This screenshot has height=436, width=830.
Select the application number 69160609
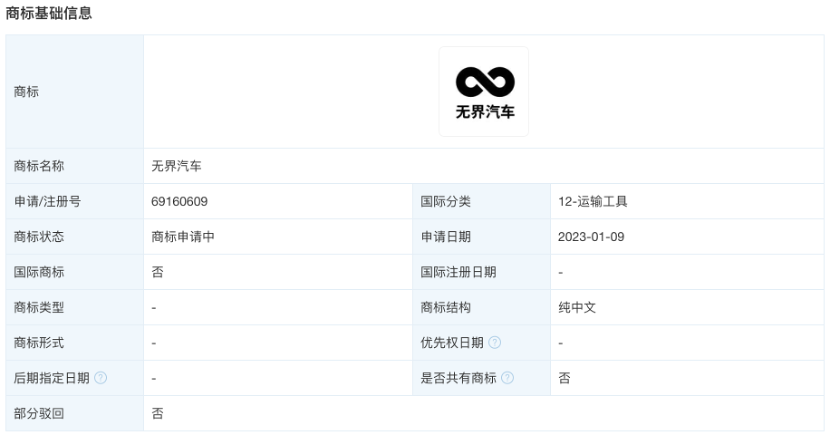click(179, 202)
